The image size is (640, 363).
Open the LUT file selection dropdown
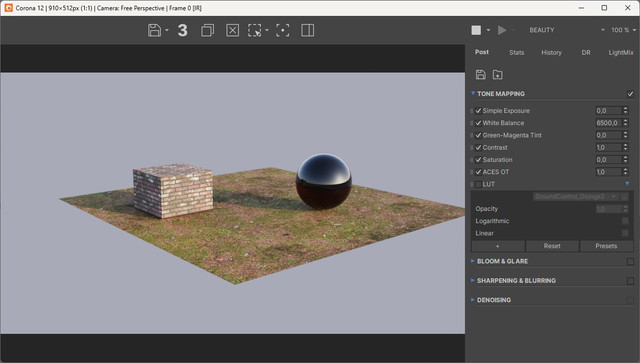(x=576, y=196)
